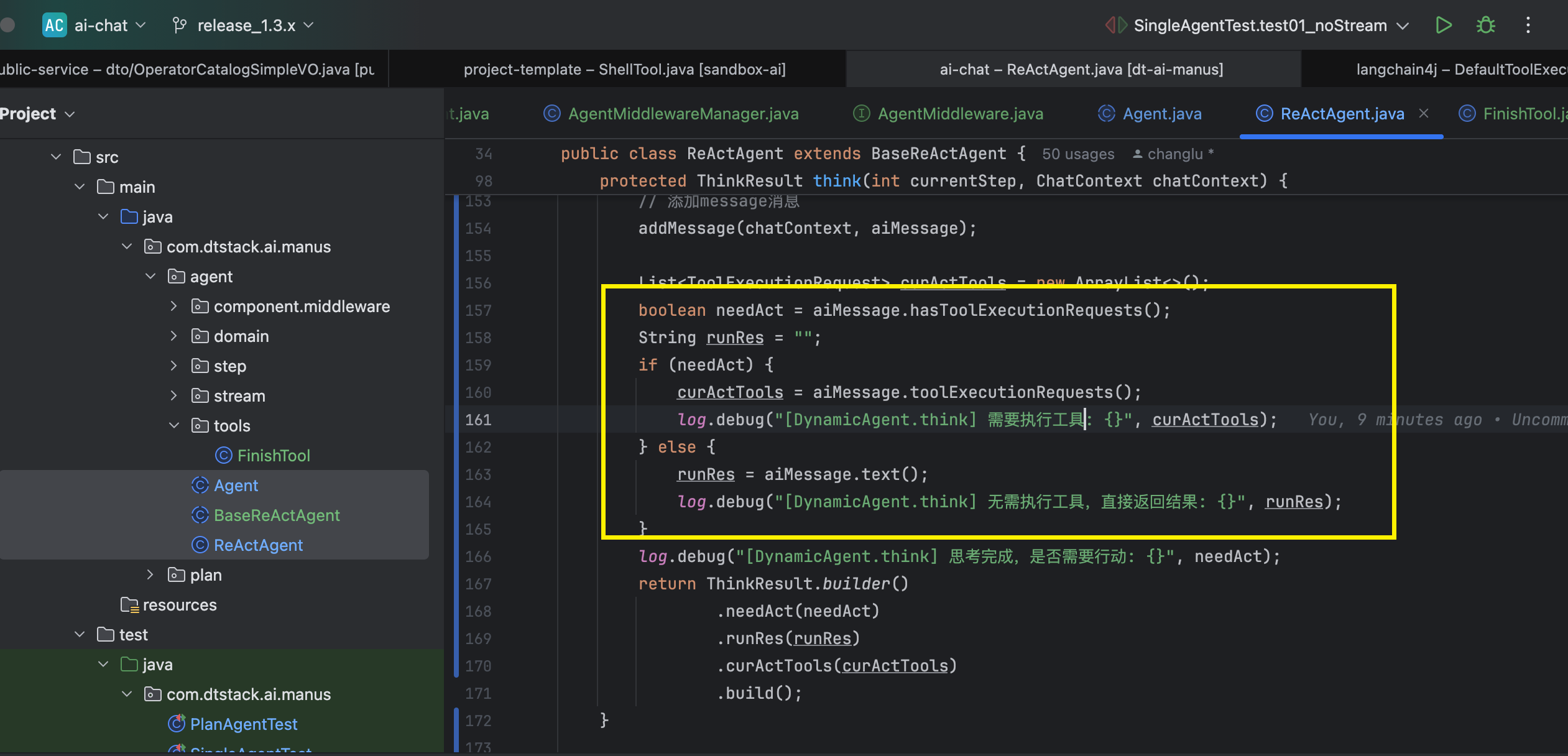Click the AC project badge icon
Viewport: 1568px width, 756px height.
54,25
